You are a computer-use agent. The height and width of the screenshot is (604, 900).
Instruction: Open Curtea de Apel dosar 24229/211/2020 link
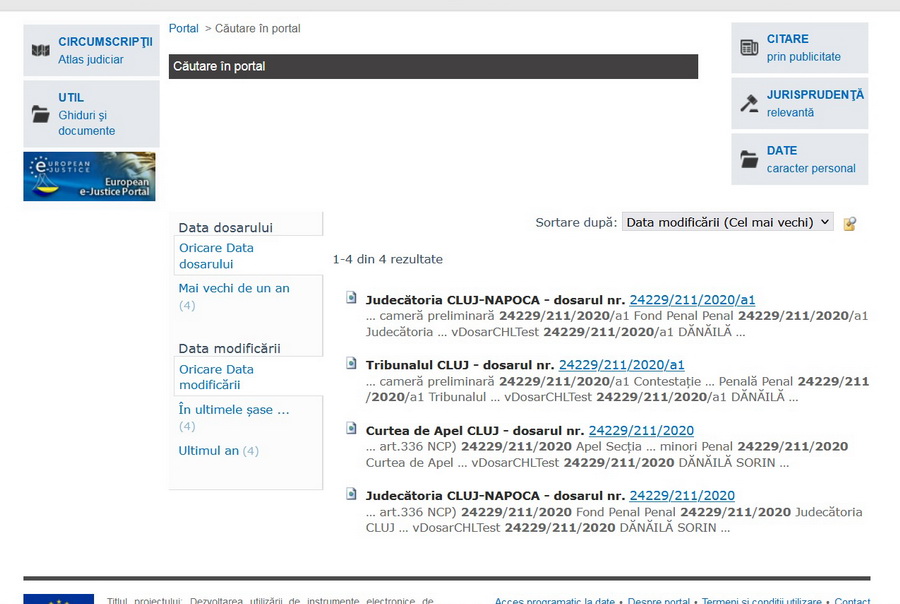point(641,431)
